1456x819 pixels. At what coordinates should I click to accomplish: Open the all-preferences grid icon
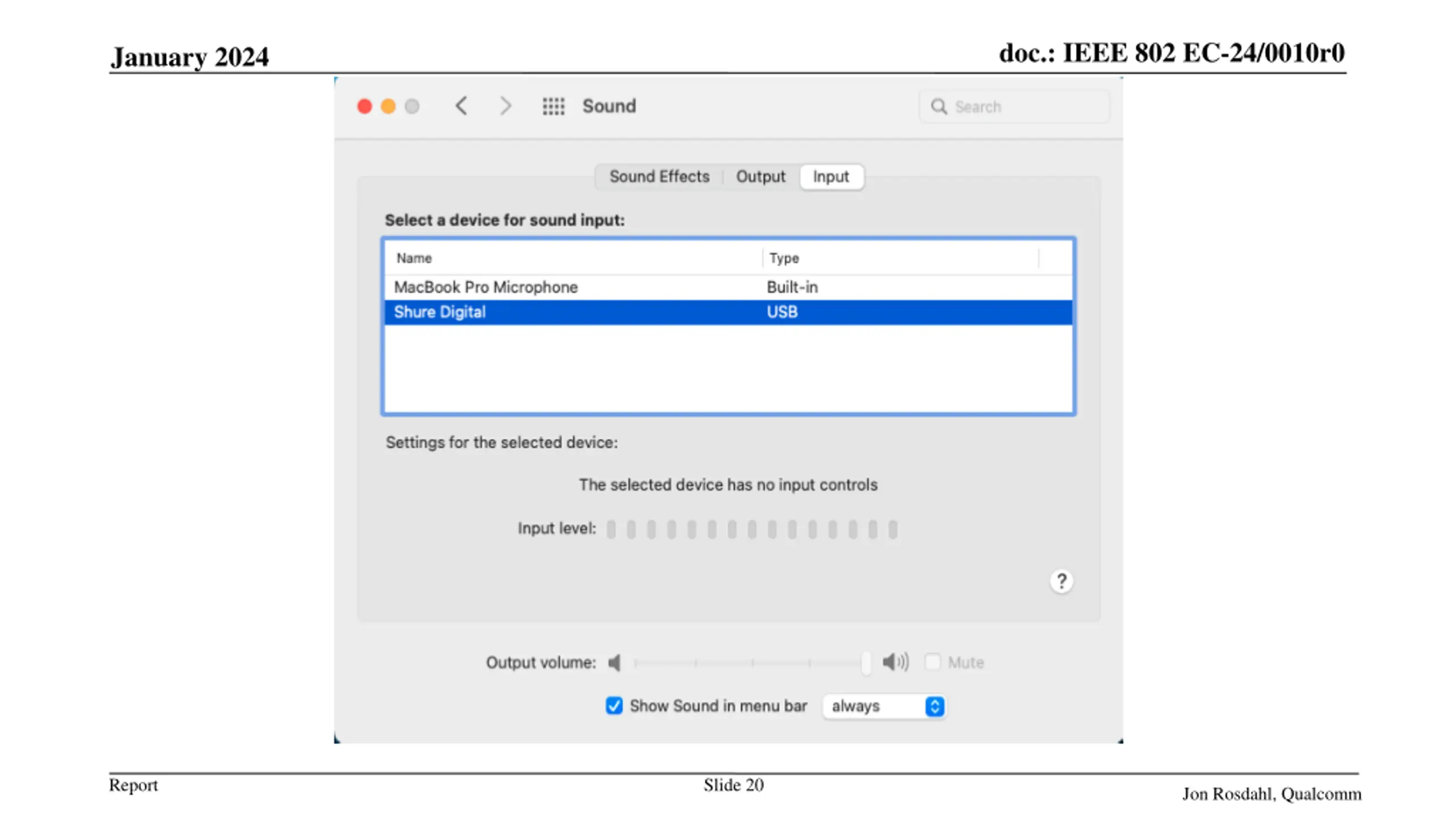(x=553, y=106)
